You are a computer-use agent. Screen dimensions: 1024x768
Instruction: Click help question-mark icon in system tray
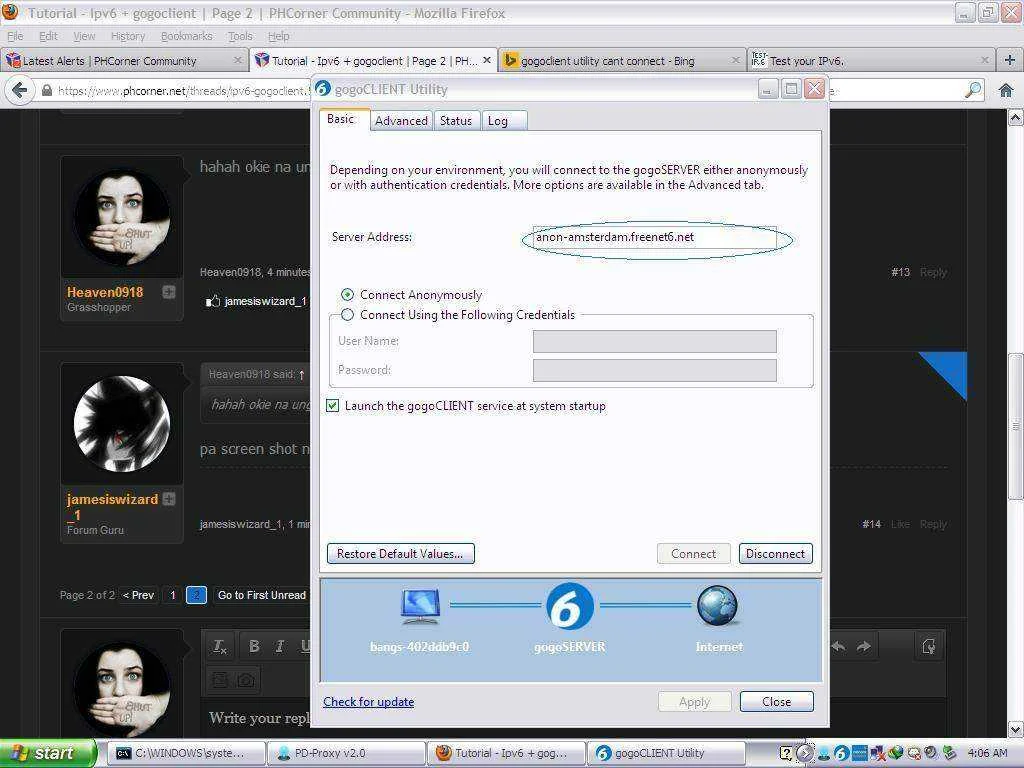[x=786, y=753]
